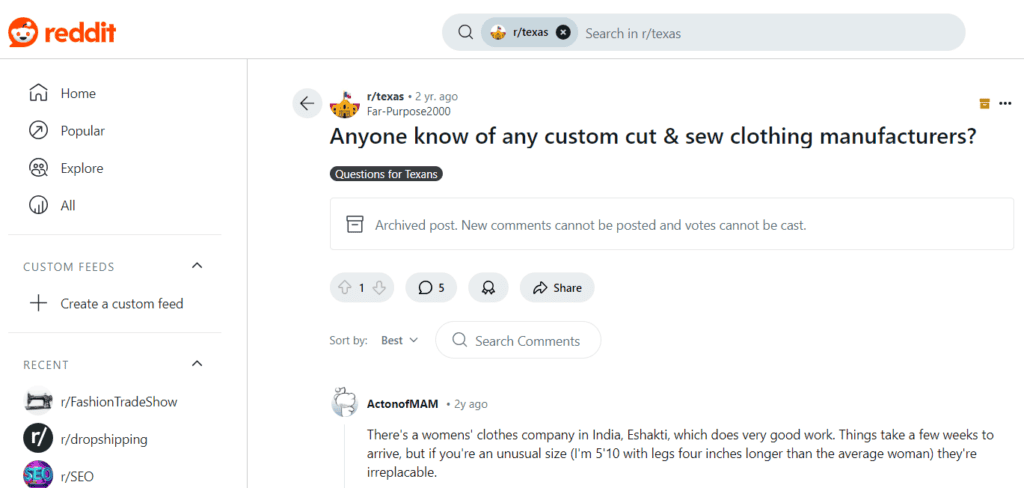
Task: Collapse the Custom Feeds section
Action: pos(197,266)
